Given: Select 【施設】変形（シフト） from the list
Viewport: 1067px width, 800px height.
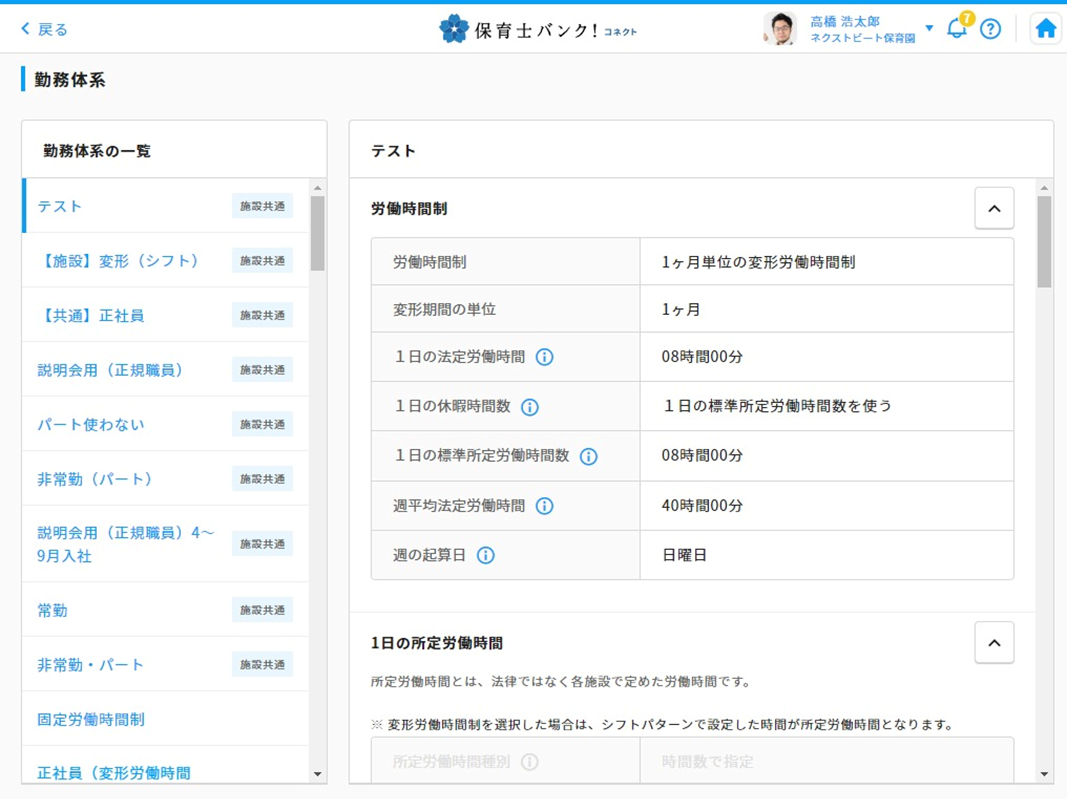Looking at the screenshot, I should (x=119, y=261).
